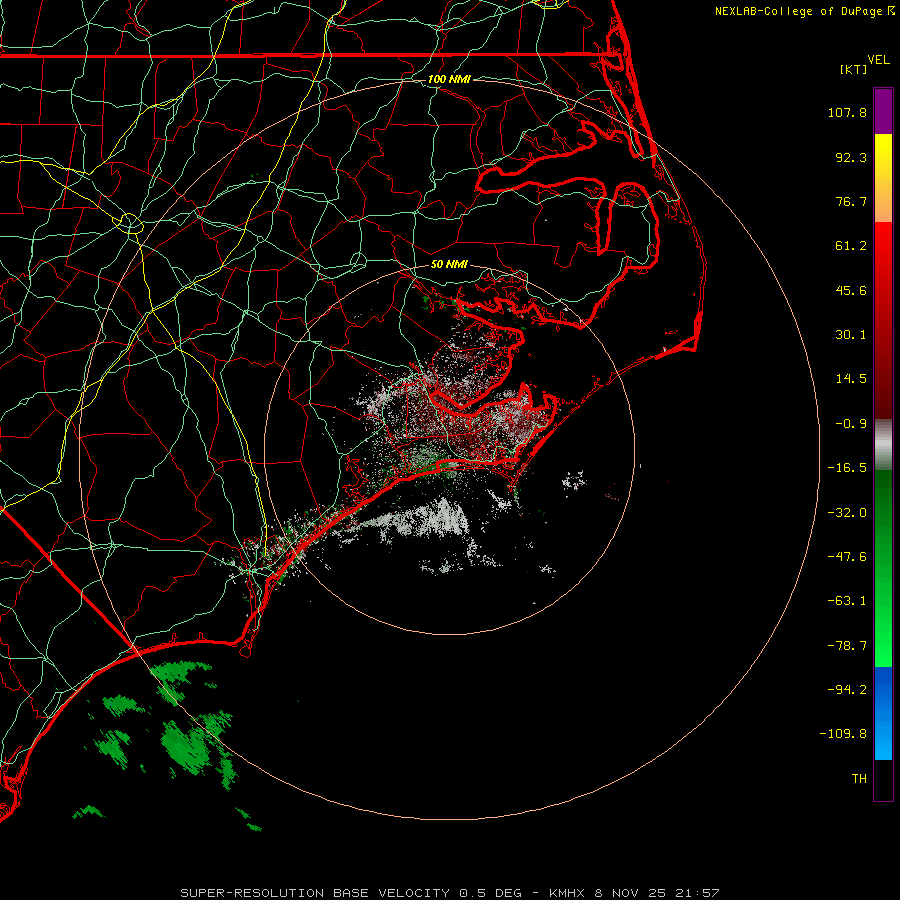
Task: Click the VEL legend title
Action: point(878,60)
